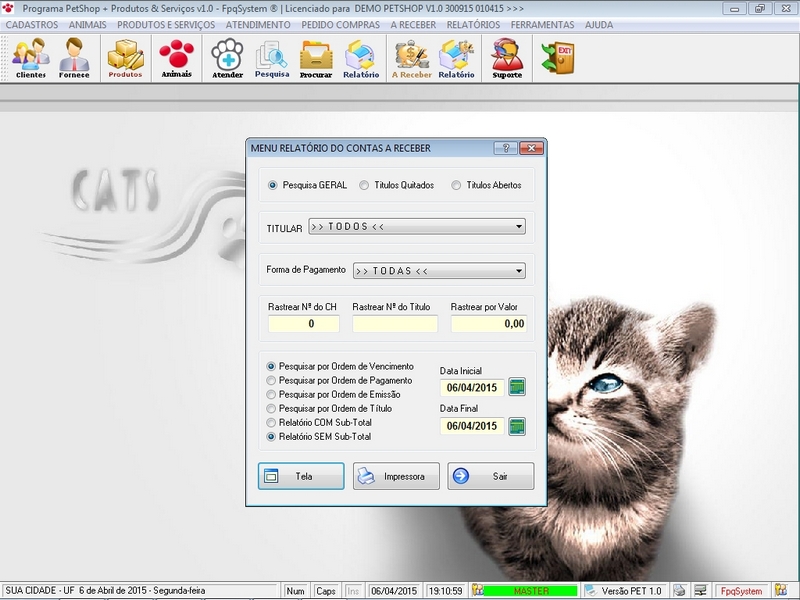The height and width of the screenshot is (600, 800).
Task: Click the Tela button
Action: (x=301, y=476)
